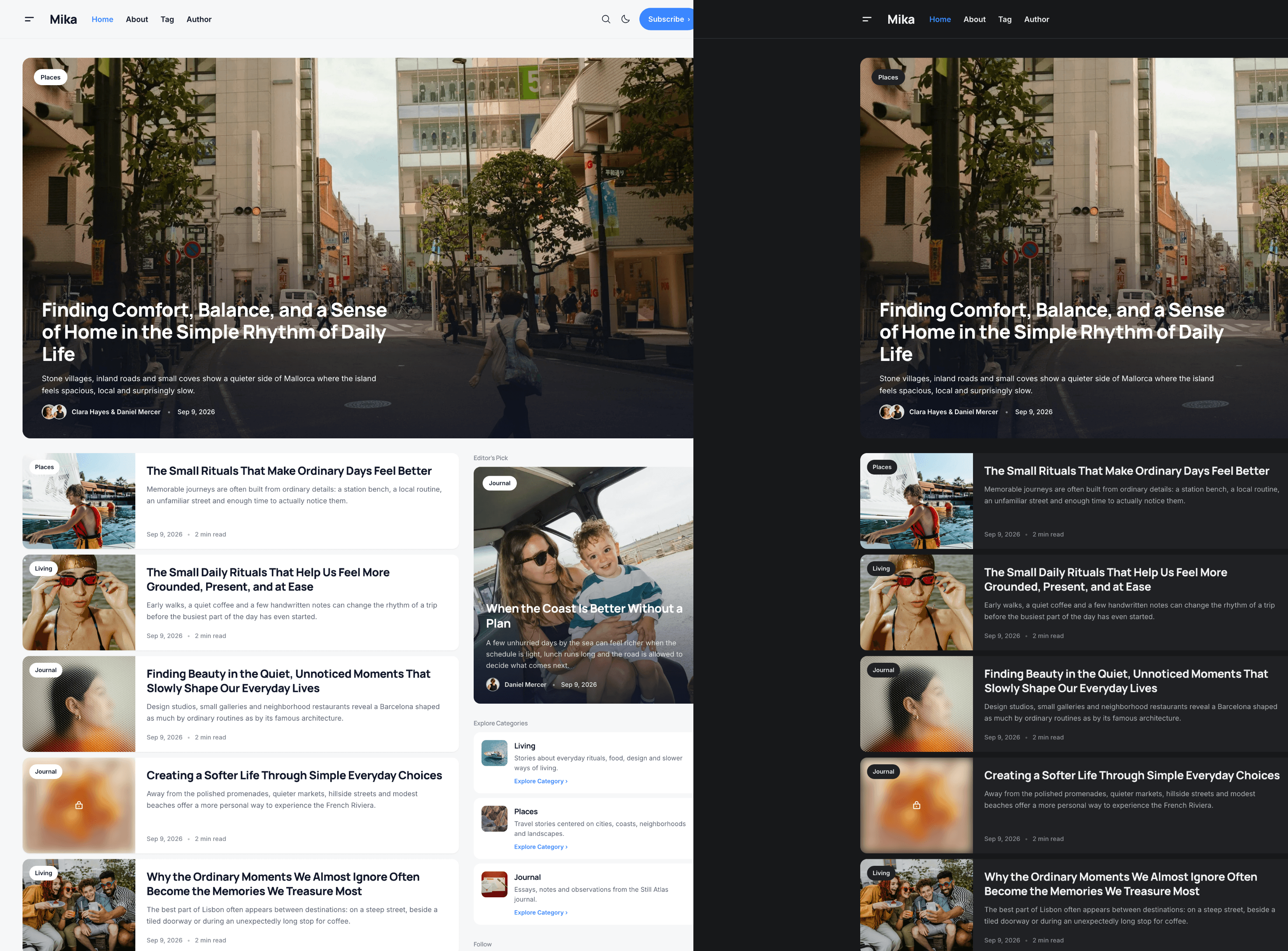Image resolution: width=1288 pixels, height=951 pixels.
Task: Click Explore Category under Journal
Action: point(541,912)
